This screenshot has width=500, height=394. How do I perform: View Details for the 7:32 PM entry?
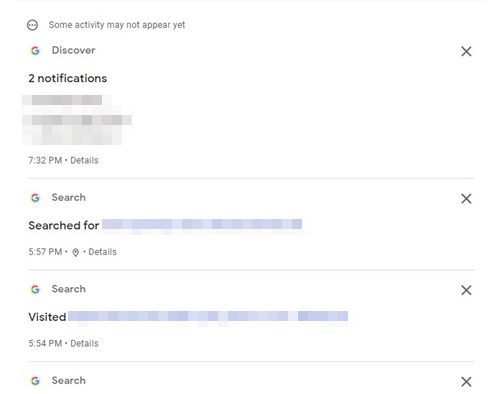click(84, 160)
